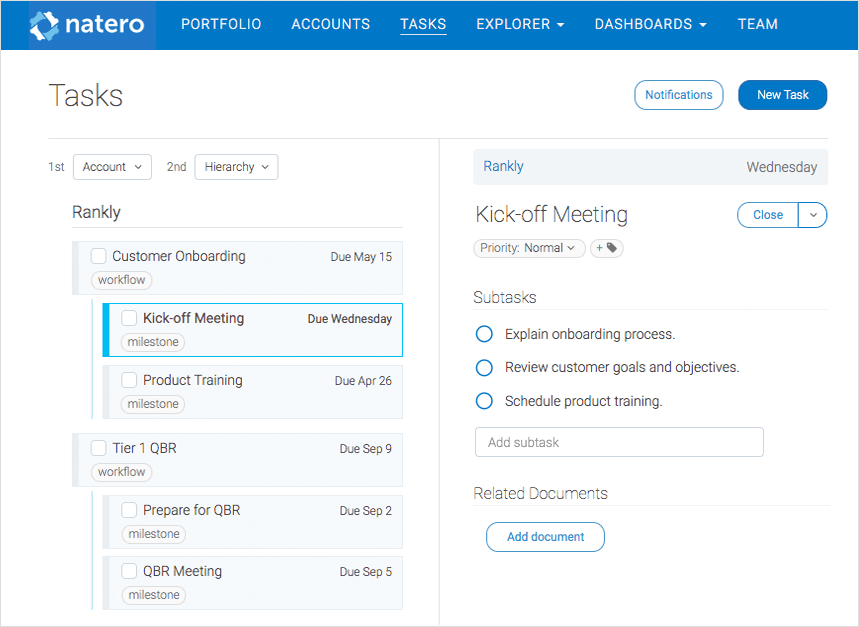Open the 1st grouping Account dropdown
Screen dimensions: 859x627
tap(112, 167)
